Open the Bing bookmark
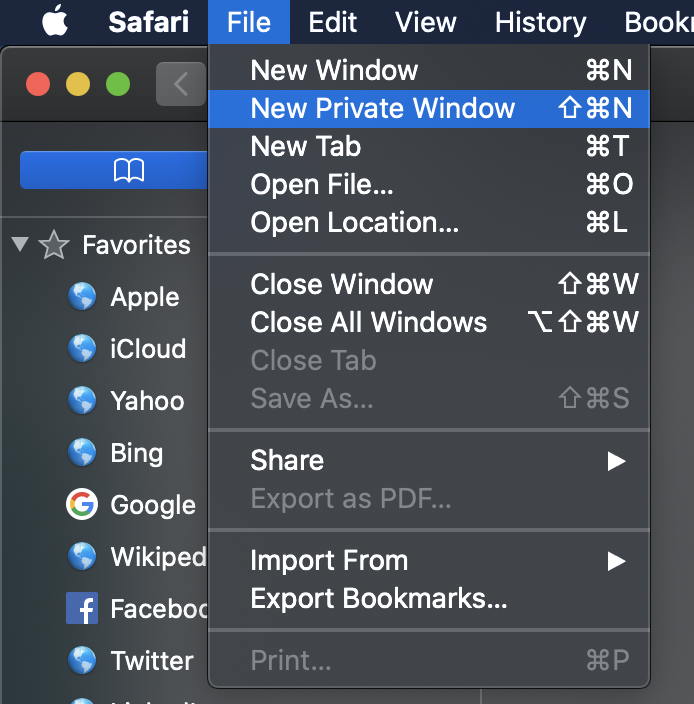 [x=115, y=453]
